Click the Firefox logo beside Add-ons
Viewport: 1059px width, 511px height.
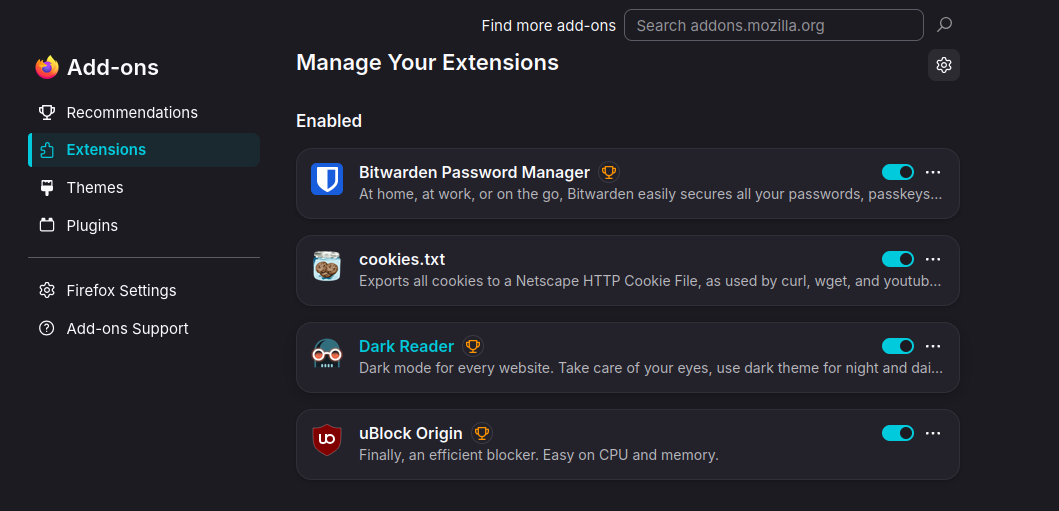47,68
